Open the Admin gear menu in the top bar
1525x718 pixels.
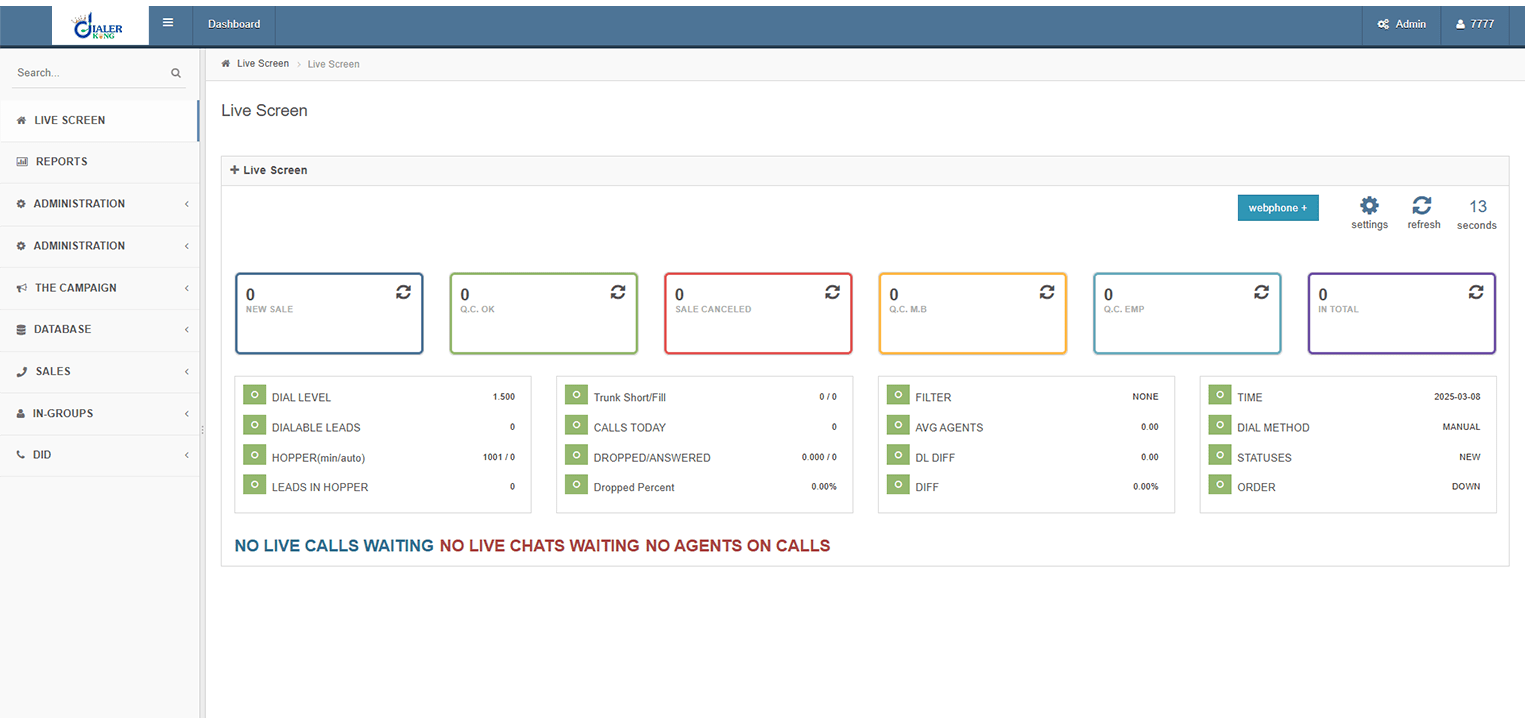coord(1400,23)
